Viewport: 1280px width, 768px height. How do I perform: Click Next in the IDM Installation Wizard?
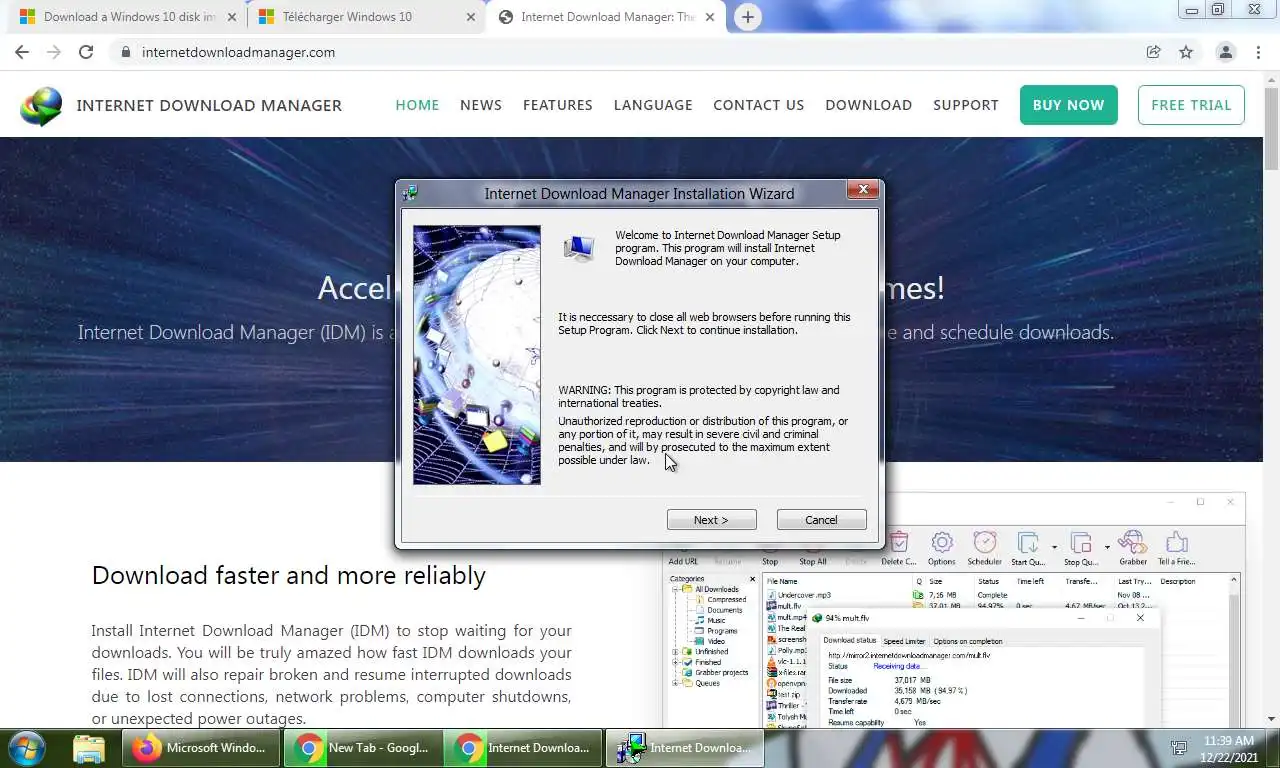(711, 520)
